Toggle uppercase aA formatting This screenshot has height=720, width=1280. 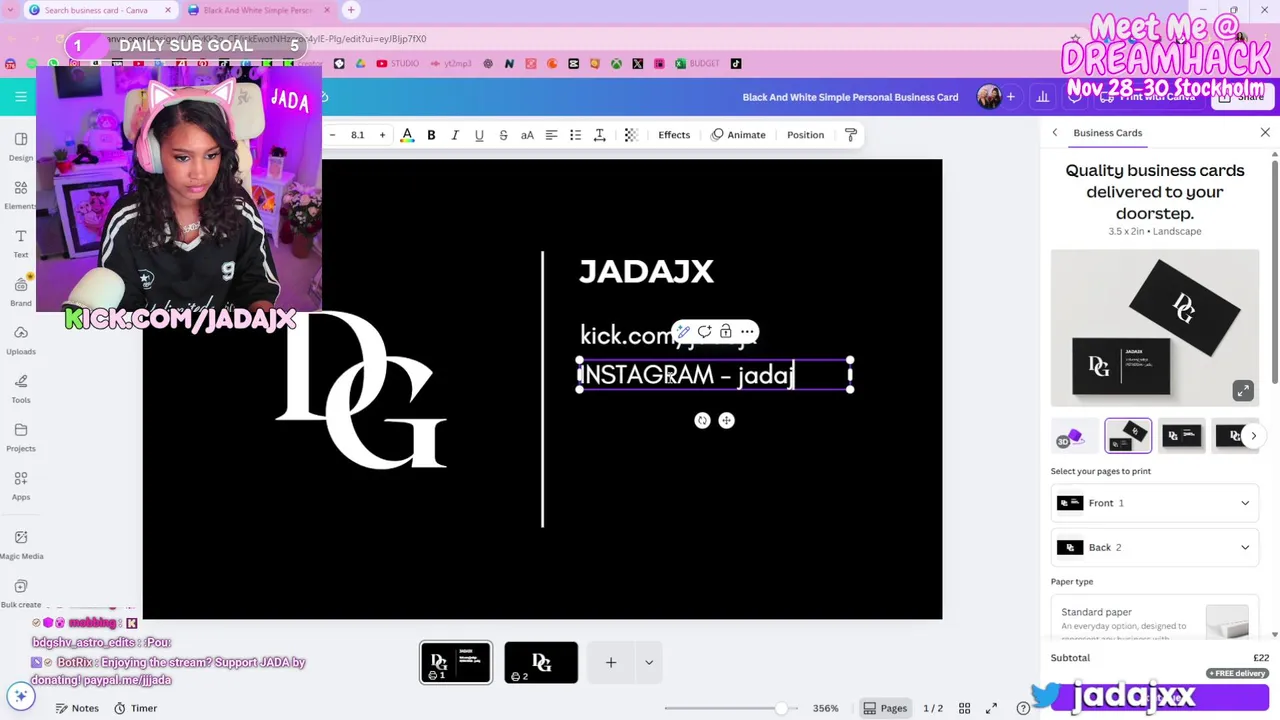527,135
